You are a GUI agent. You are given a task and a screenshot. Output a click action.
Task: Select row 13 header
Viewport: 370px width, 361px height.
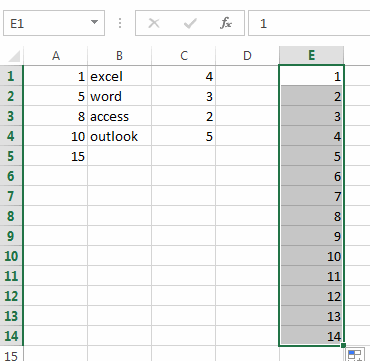click(x=11, y=316)
